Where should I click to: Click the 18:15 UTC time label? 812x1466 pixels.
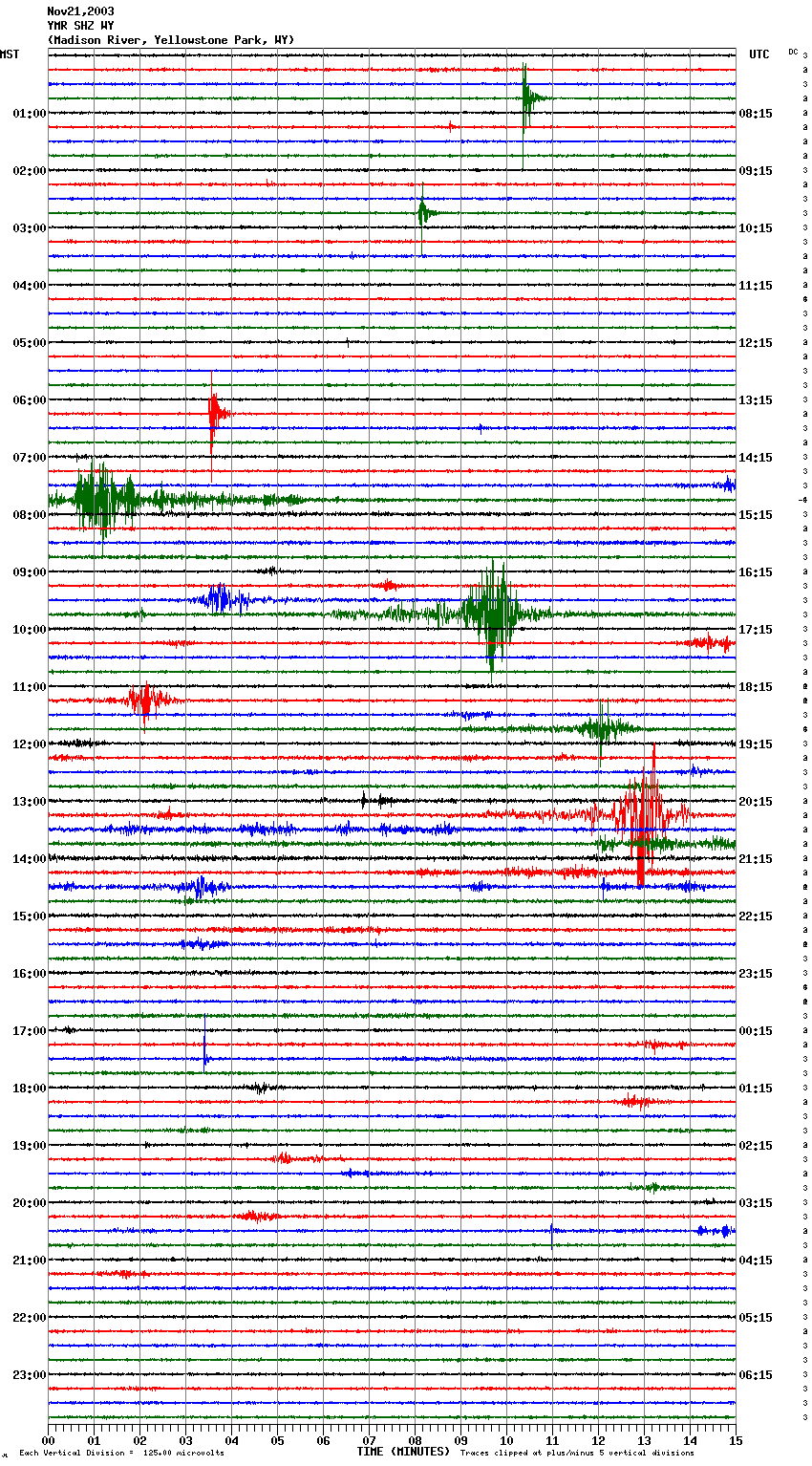tap(756, 687)
